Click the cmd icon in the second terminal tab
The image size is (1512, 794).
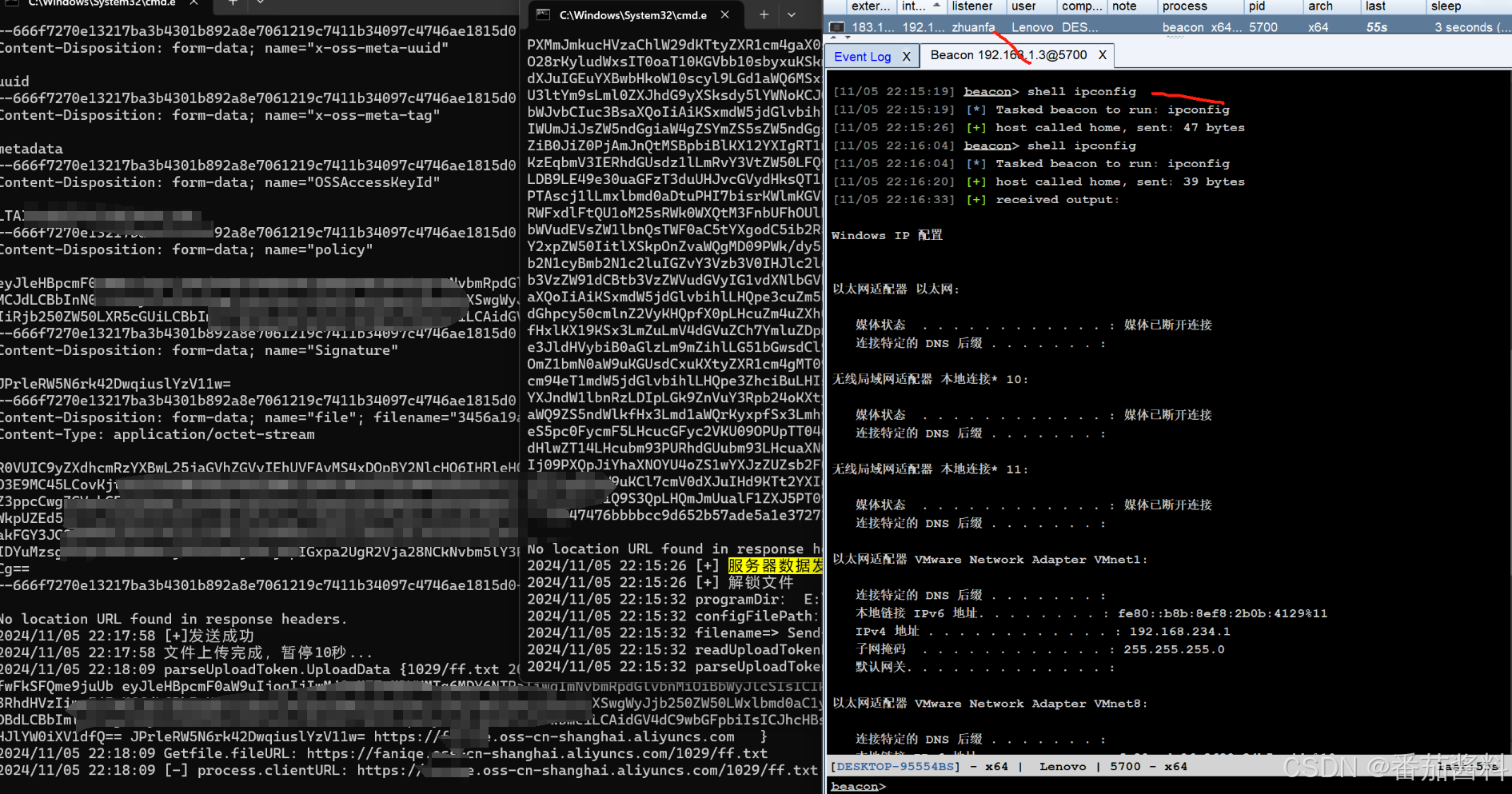point(543,14)
